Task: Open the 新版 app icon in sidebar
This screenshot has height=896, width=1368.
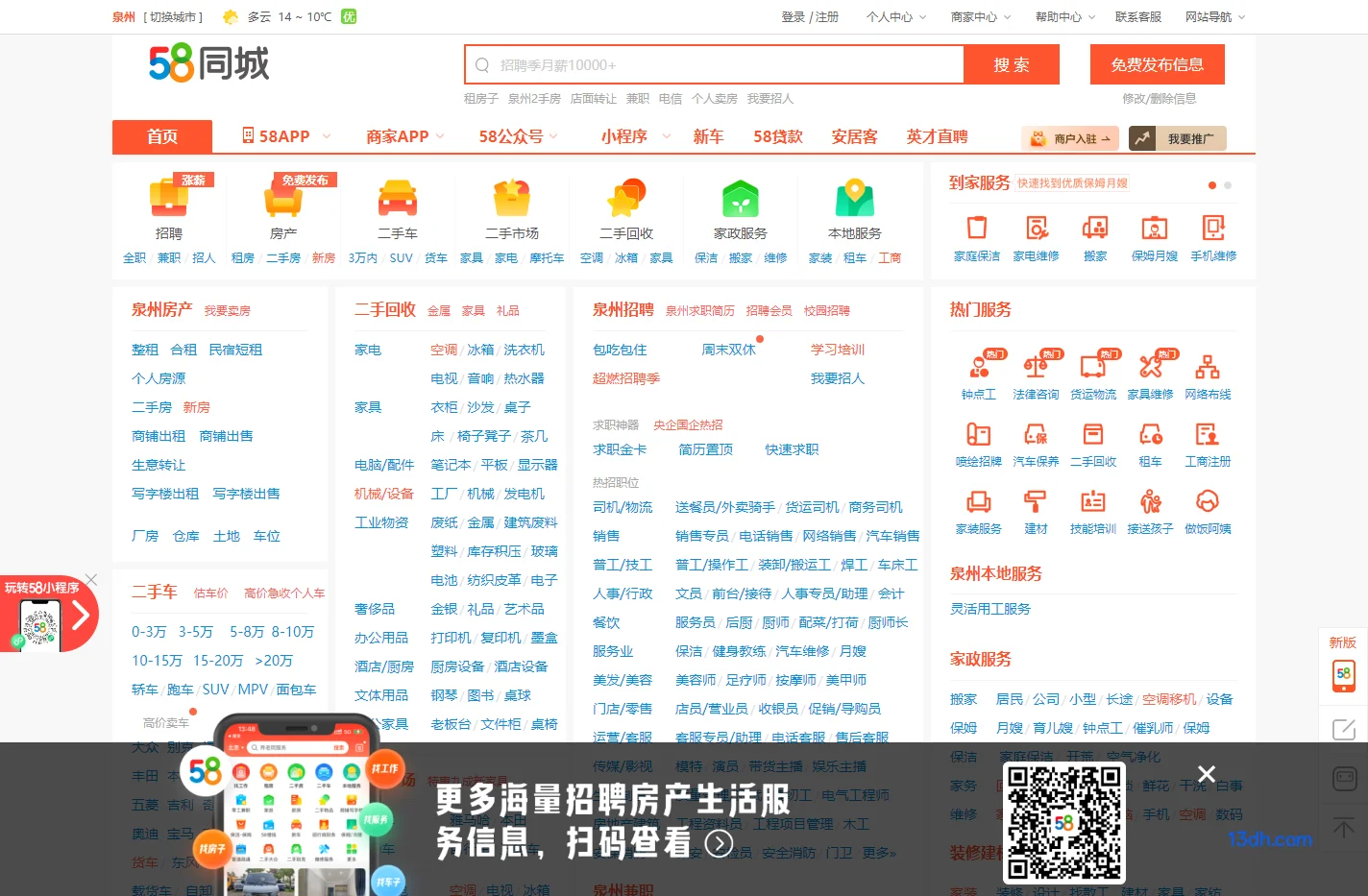Action: click(1343, 675)
